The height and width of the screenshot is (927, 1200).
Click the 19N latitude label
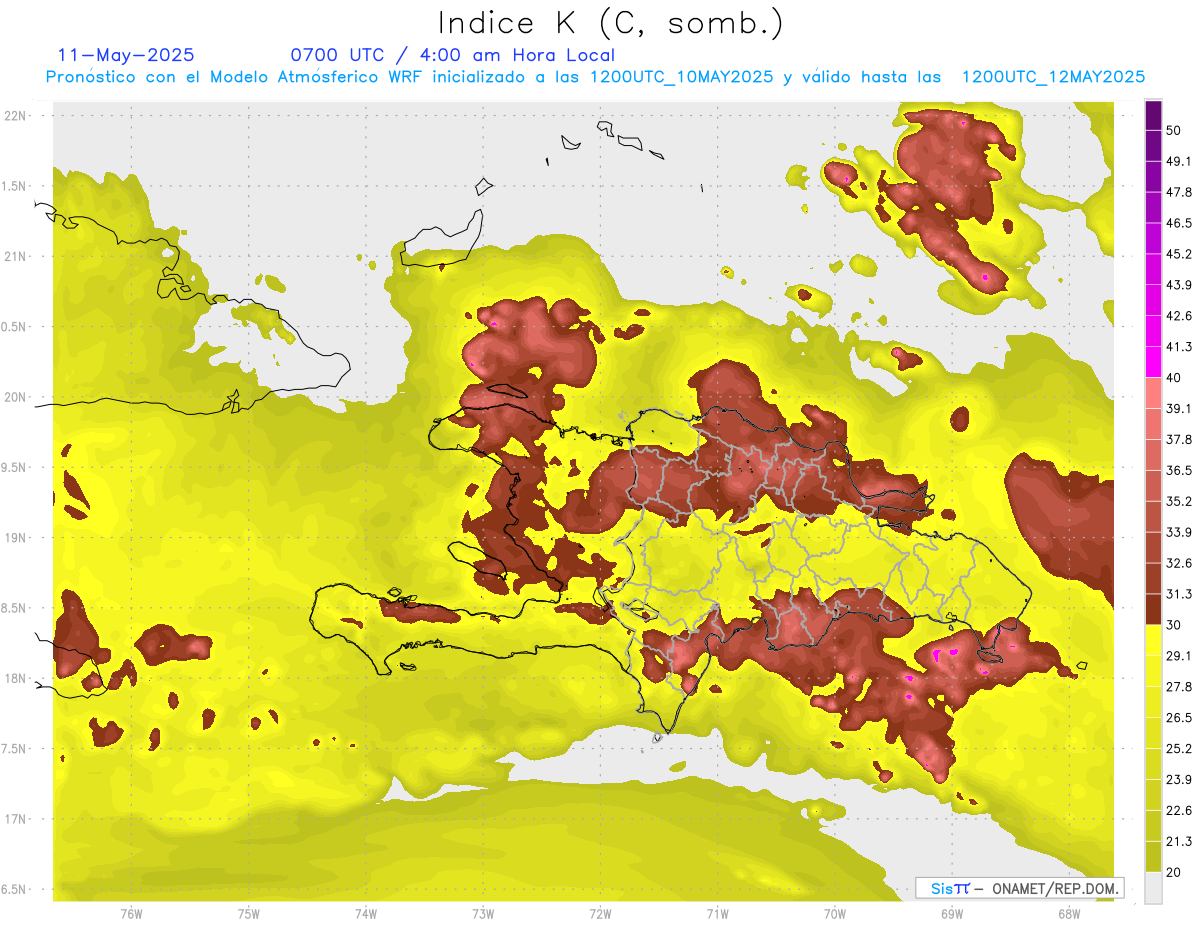click(x=16, y=538)
